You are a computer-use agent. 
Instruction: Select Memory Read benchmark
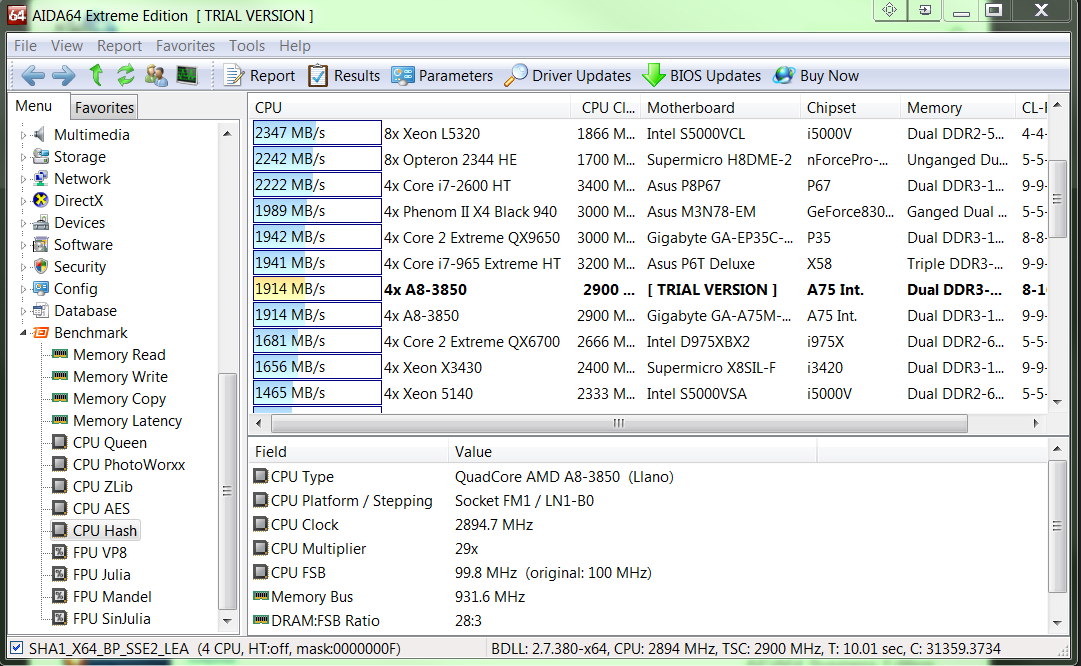tap(119, 354)
